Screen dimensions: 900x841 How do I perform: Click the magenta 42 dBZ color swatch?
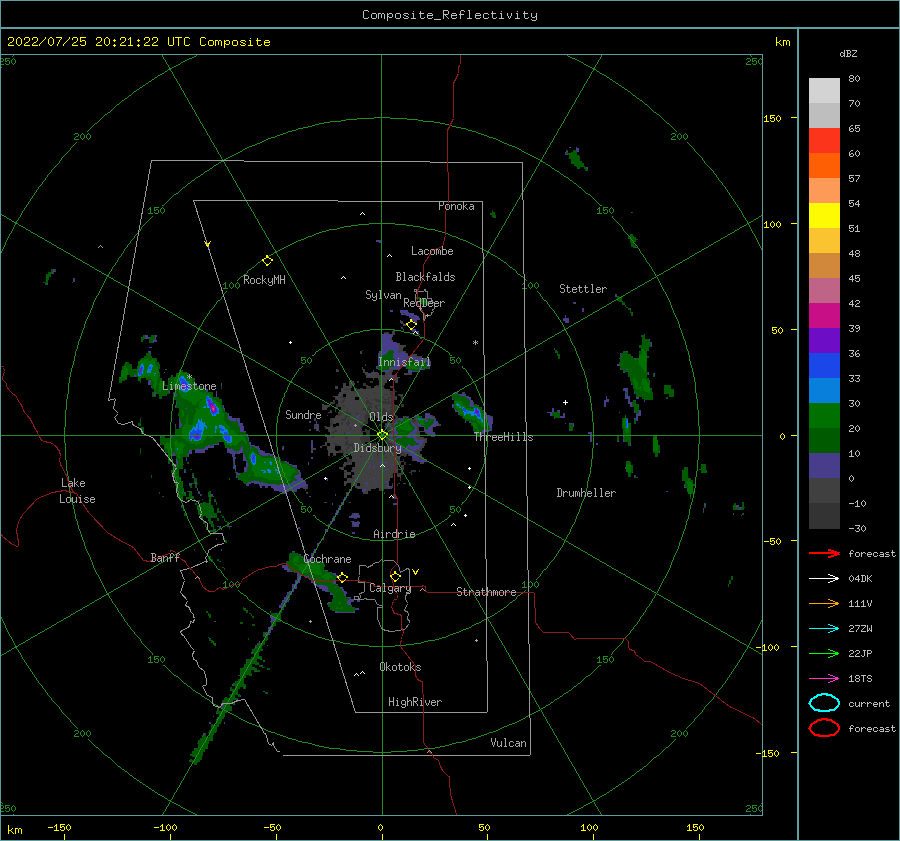pos(824,316)
